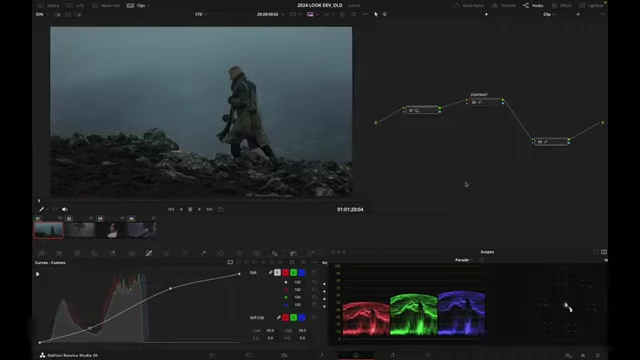
Task: Select Soft Clip red channel
Action: 286,317
